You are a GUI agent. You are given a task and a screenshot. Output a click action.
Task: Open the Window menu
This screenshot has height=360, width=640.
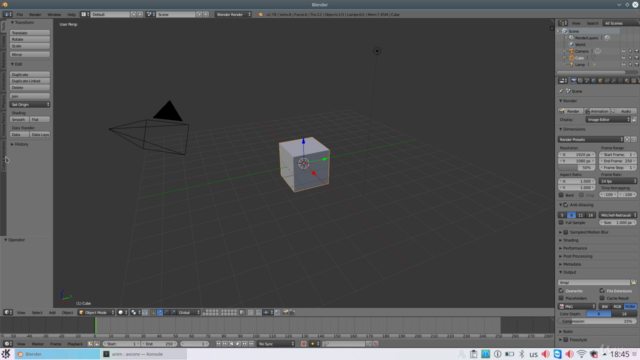(54, 14)
